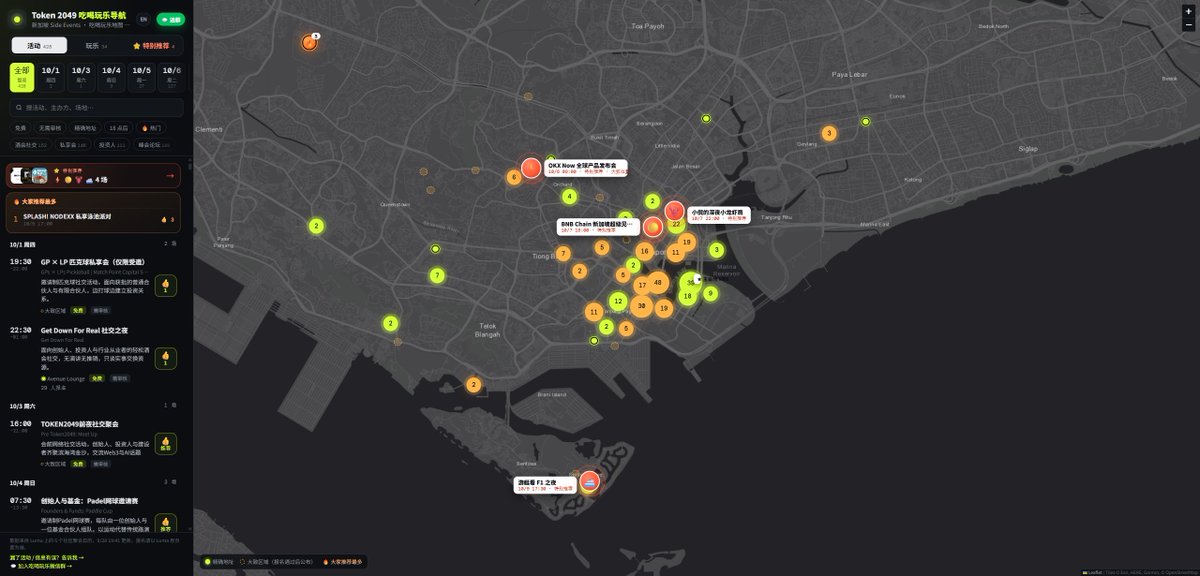Toggle the 峰会论坛 category chip
This screenshot has height=576, width=1200.
tap(155, 145)
